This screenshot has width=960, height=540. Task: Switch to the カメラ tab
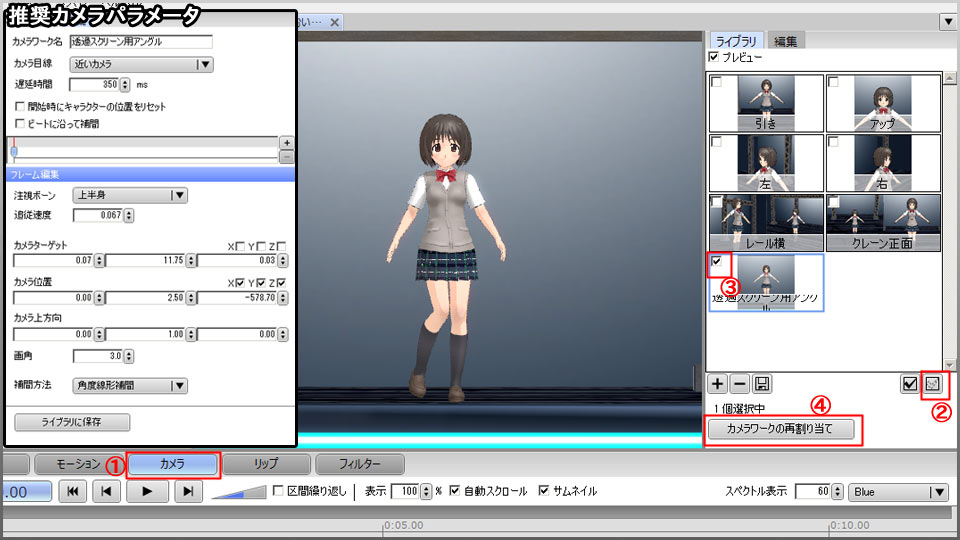pos(172,464)
